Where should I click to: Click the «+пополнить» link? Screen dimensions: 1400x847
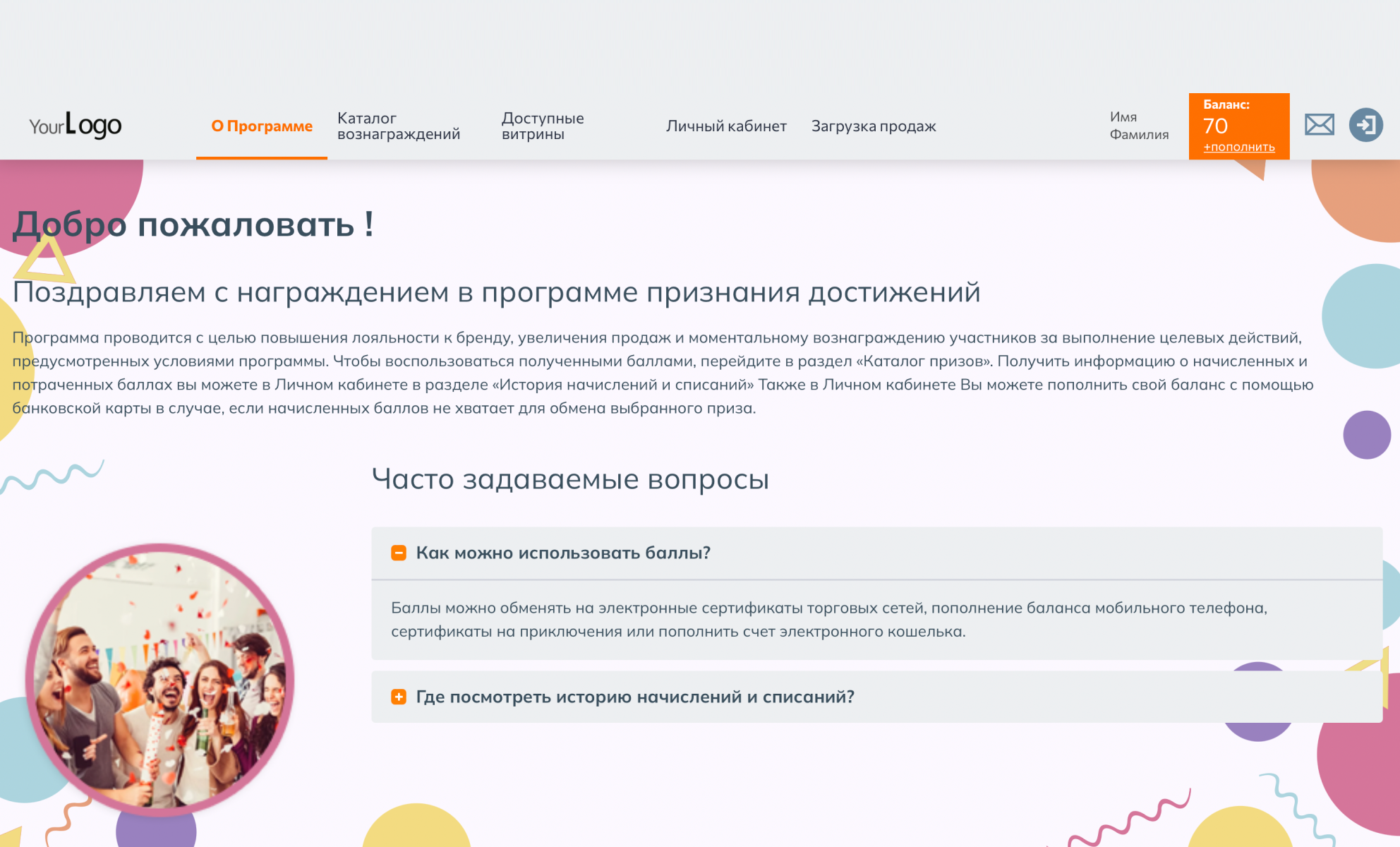click(x=1239, y=147)
